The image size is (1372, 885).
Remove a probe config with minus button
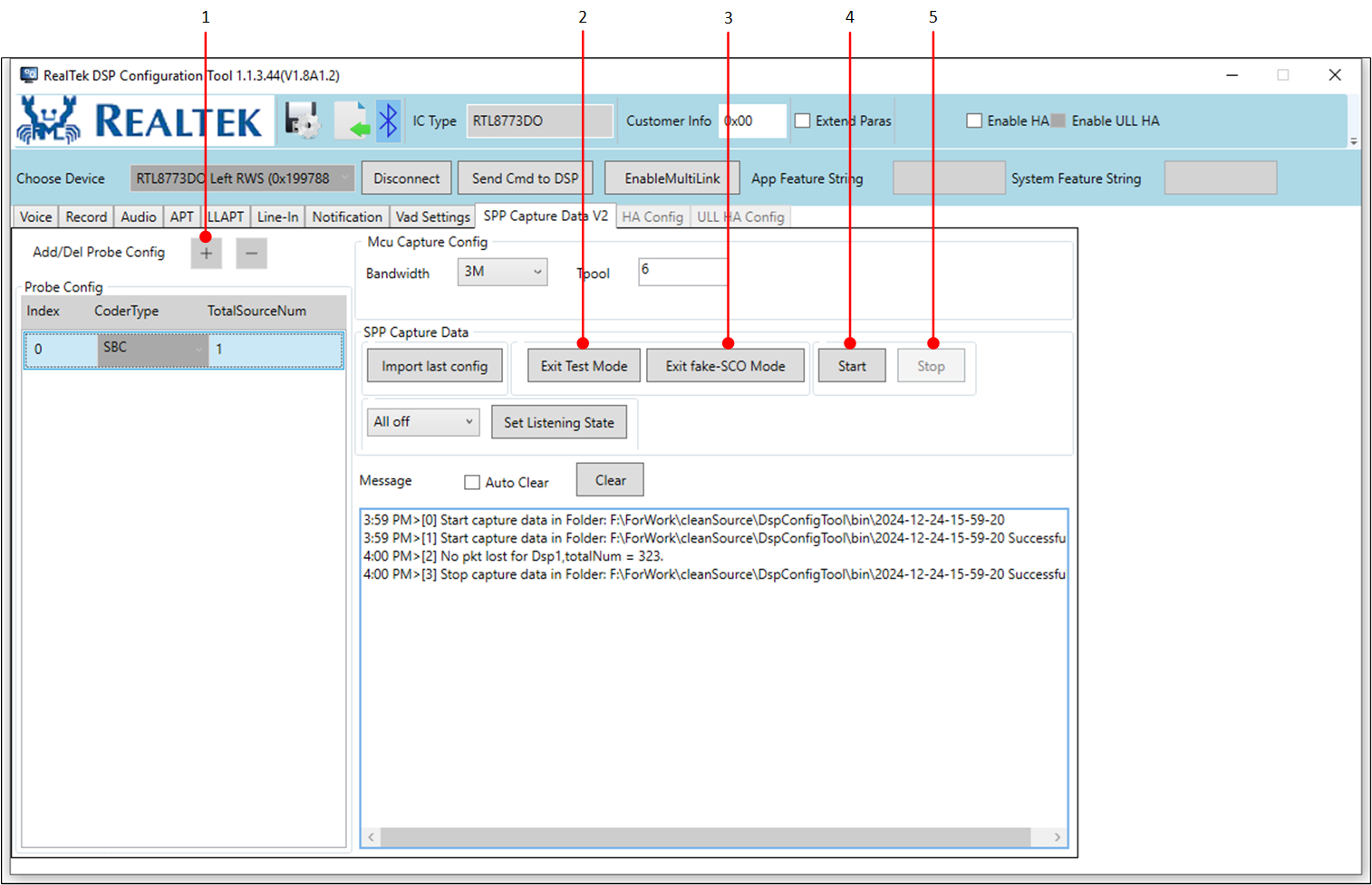coord(252,254)
